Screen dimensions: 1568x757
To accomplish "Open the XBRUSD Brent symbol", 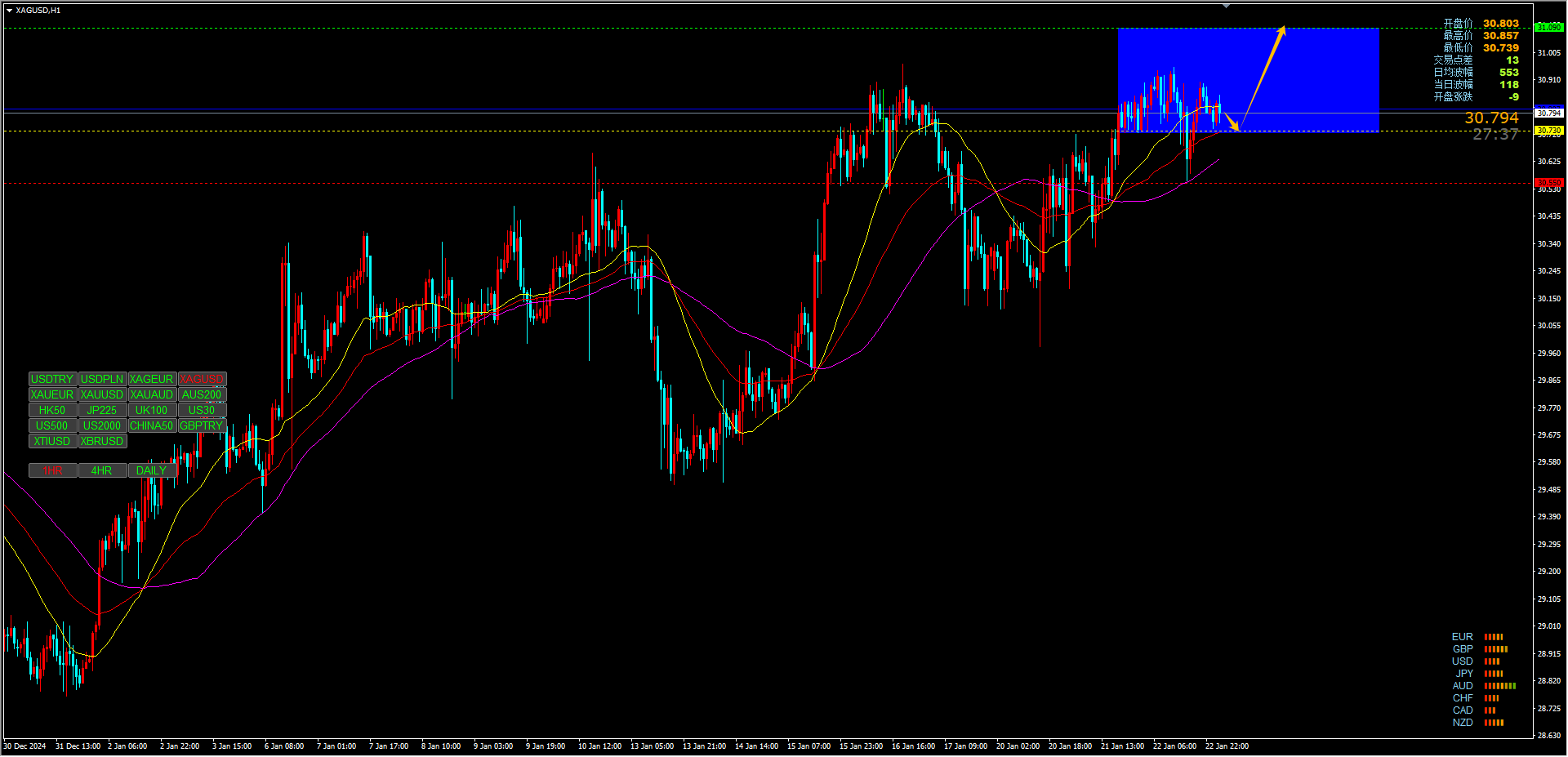I will tap(103, 442).
